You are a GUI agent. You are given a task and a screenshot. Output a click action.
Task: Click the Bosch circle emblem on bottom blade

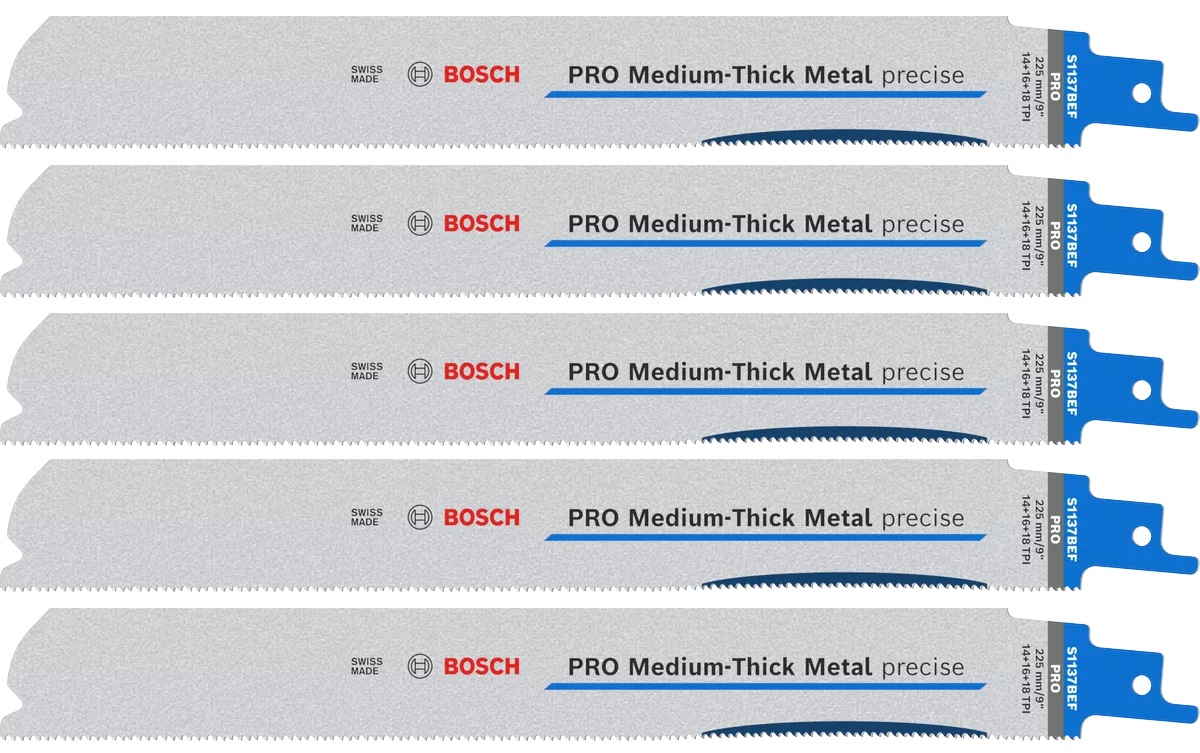[420, 666]
